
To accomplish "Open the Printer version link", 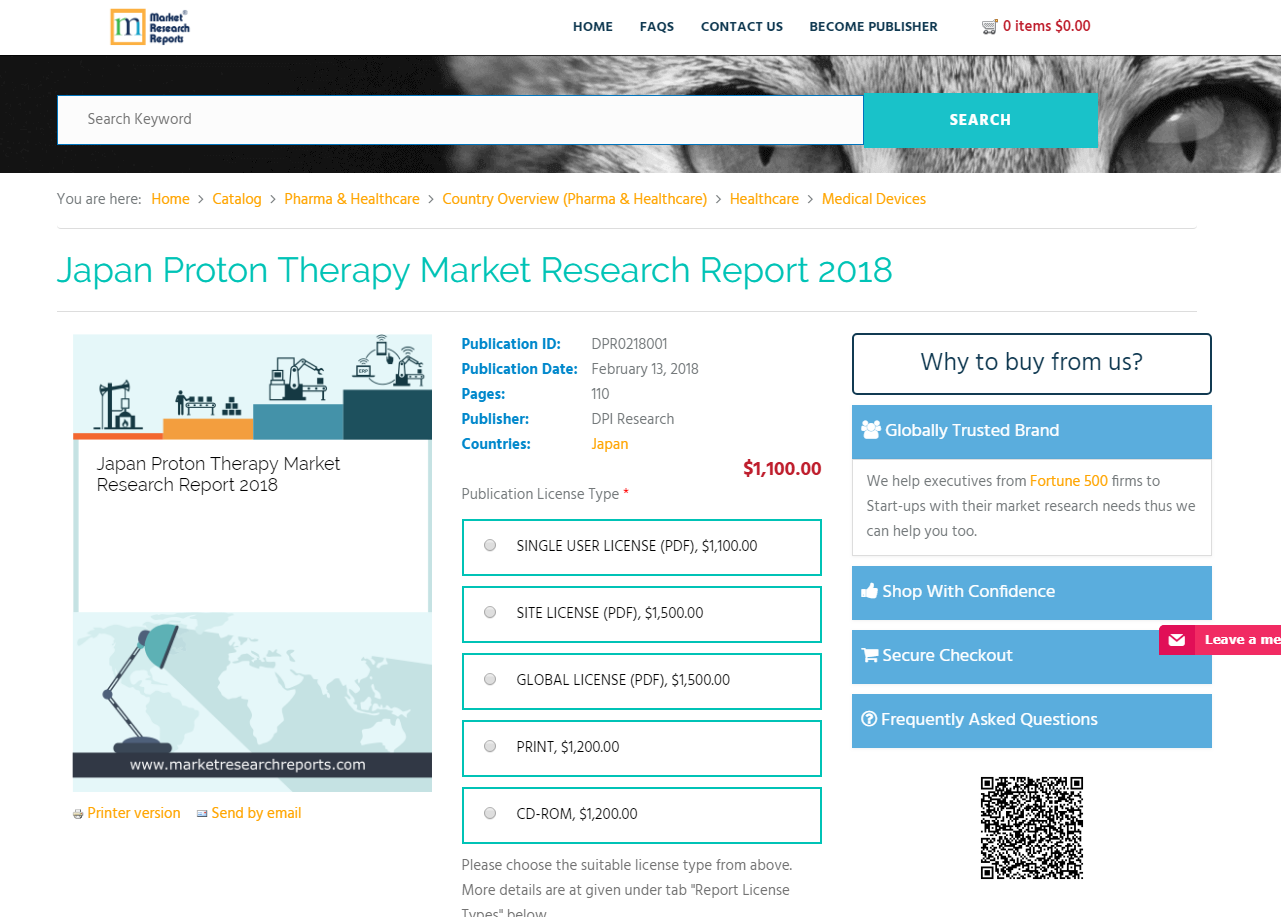I will [x=134, y=813].
